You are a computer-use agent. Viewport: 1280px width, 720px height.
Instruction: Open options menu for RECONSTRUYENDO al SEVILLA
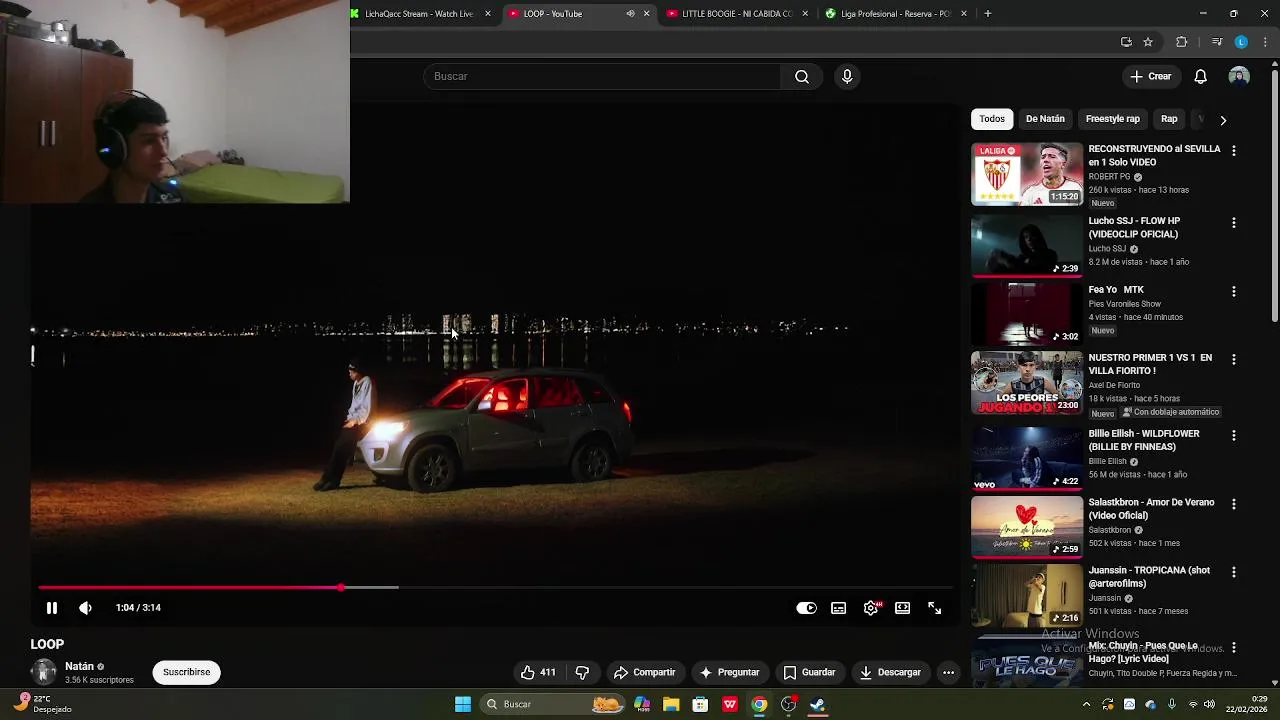tap(1233, 151)
